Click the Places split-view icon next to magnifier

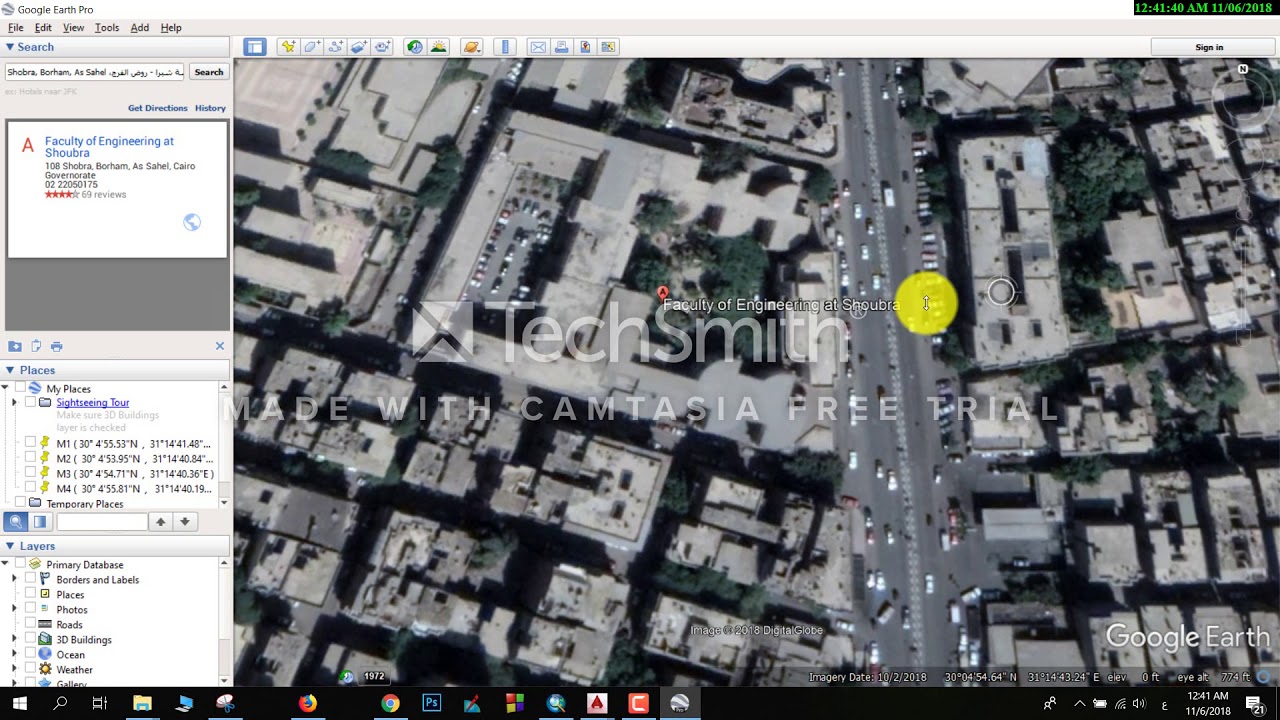pyautogui.click(x=40, y=521)
